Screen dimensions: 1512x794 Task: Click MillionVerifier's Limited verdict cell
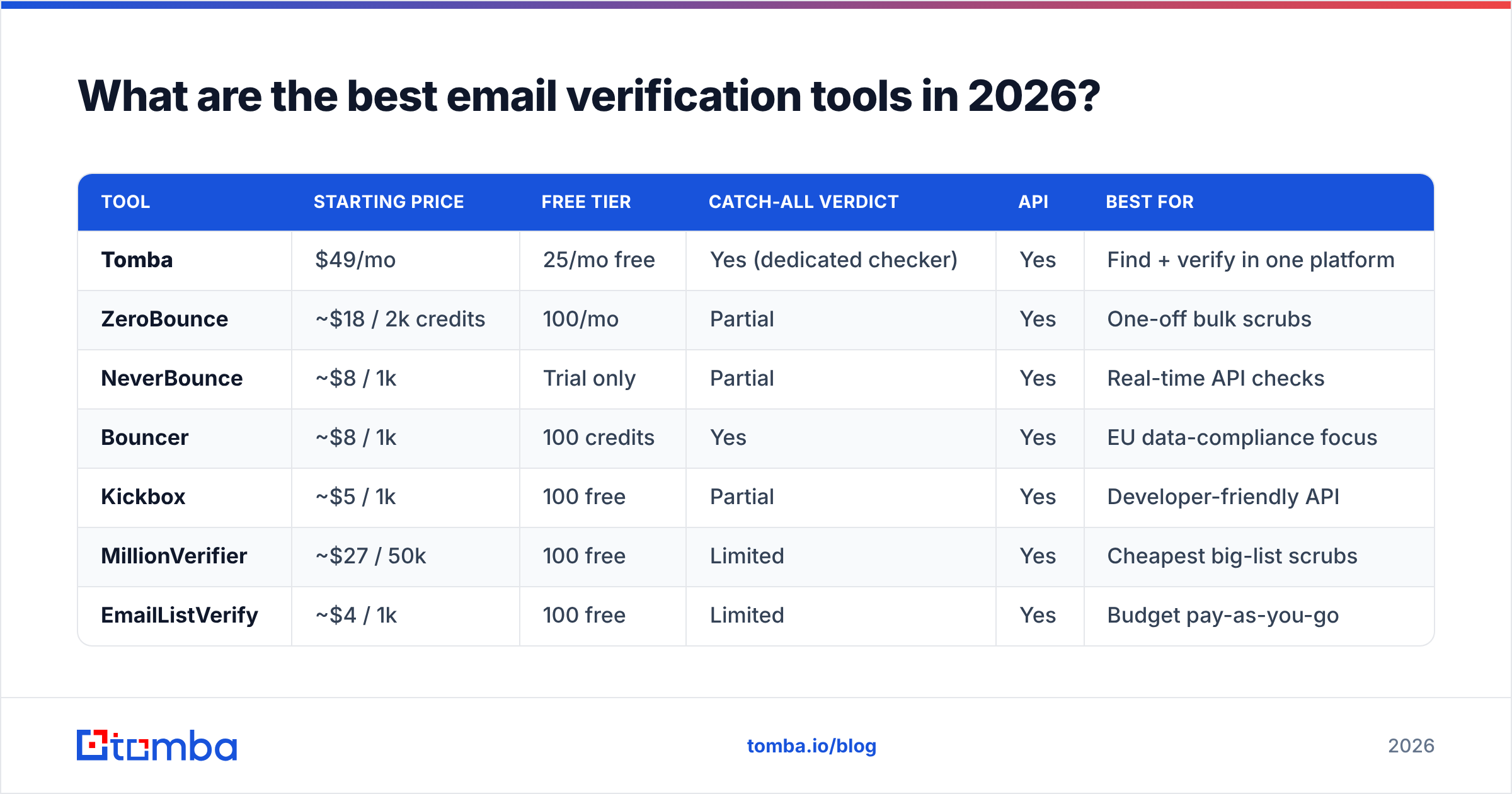841,556
